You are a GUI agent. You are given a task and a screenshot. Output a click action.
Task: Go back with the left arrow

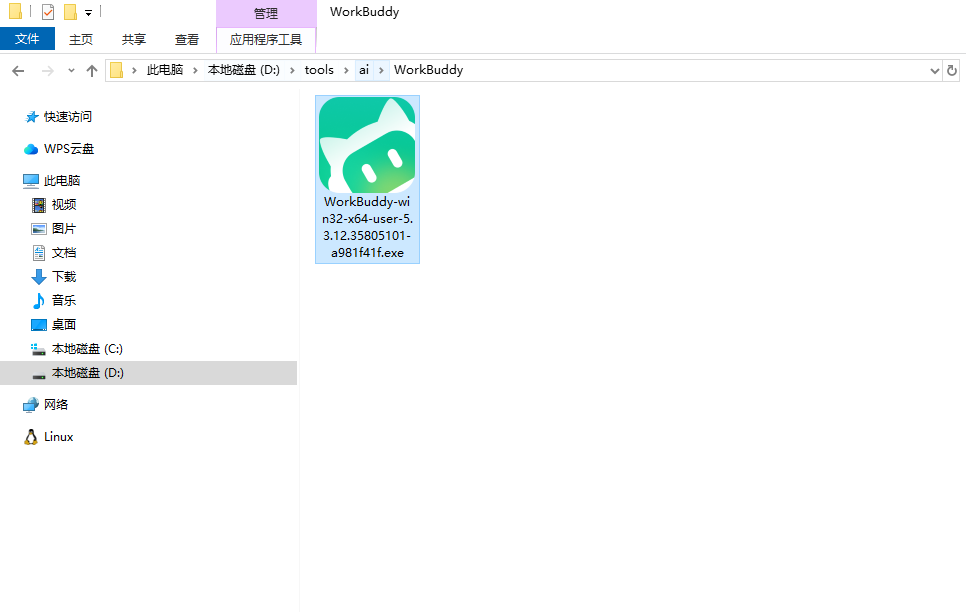(x=18, y=71)
